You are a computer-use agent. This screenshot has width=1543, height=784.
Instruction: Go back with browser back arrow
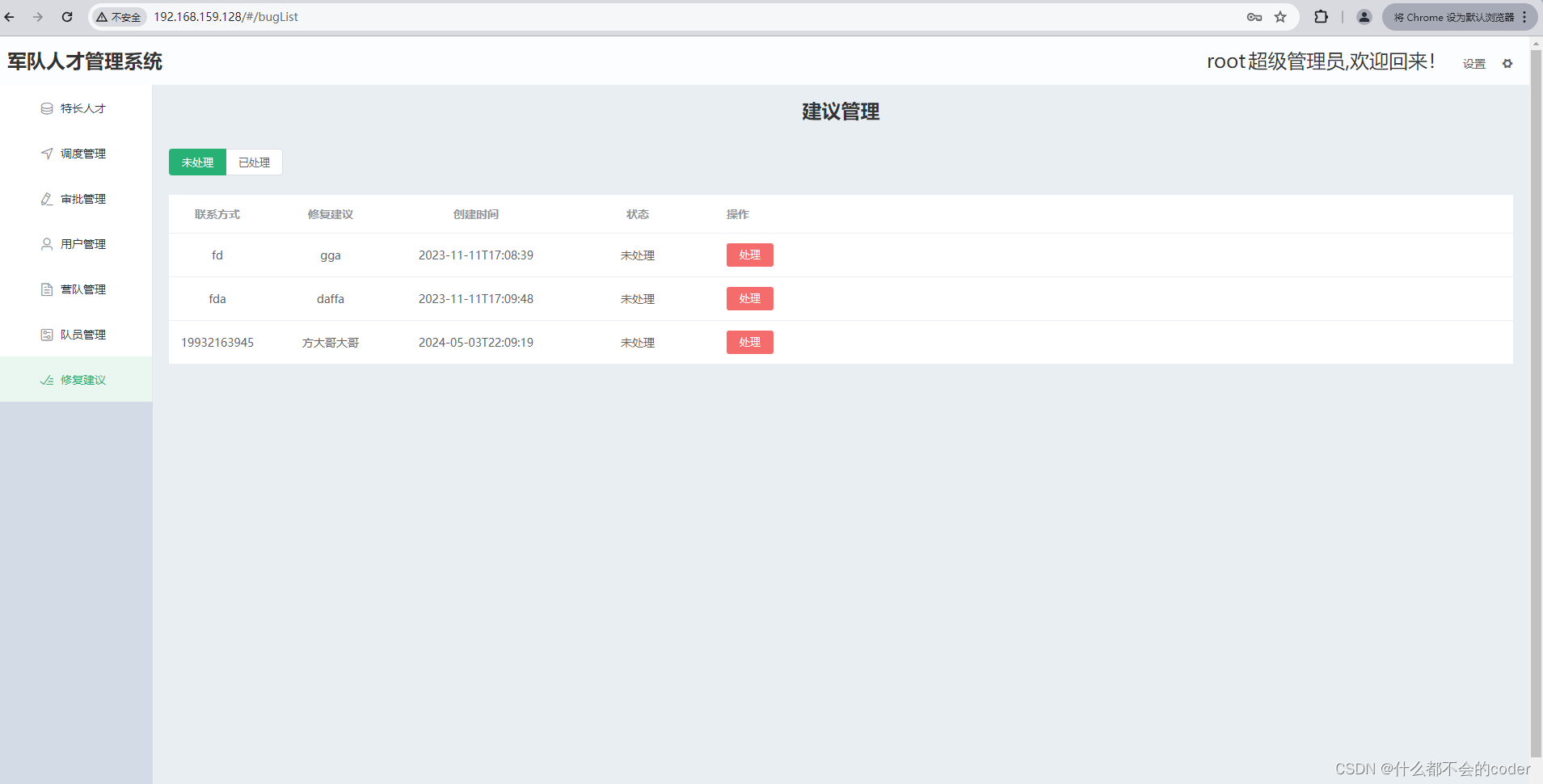10,17
